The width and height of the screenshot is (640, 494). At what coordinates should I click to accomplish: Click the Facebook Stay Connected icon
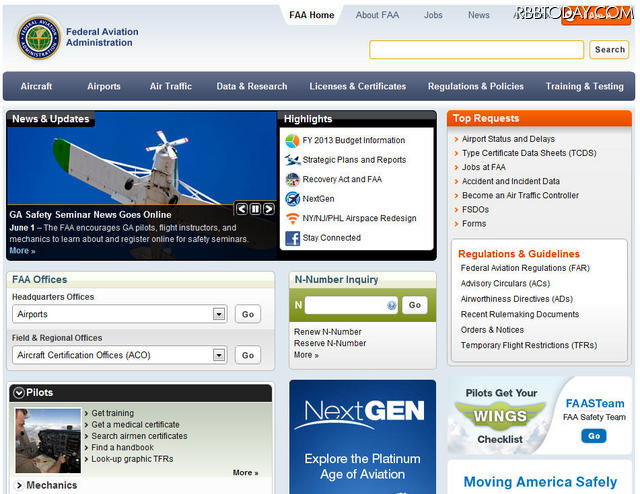pyautogui.click(x=292, y=238)
